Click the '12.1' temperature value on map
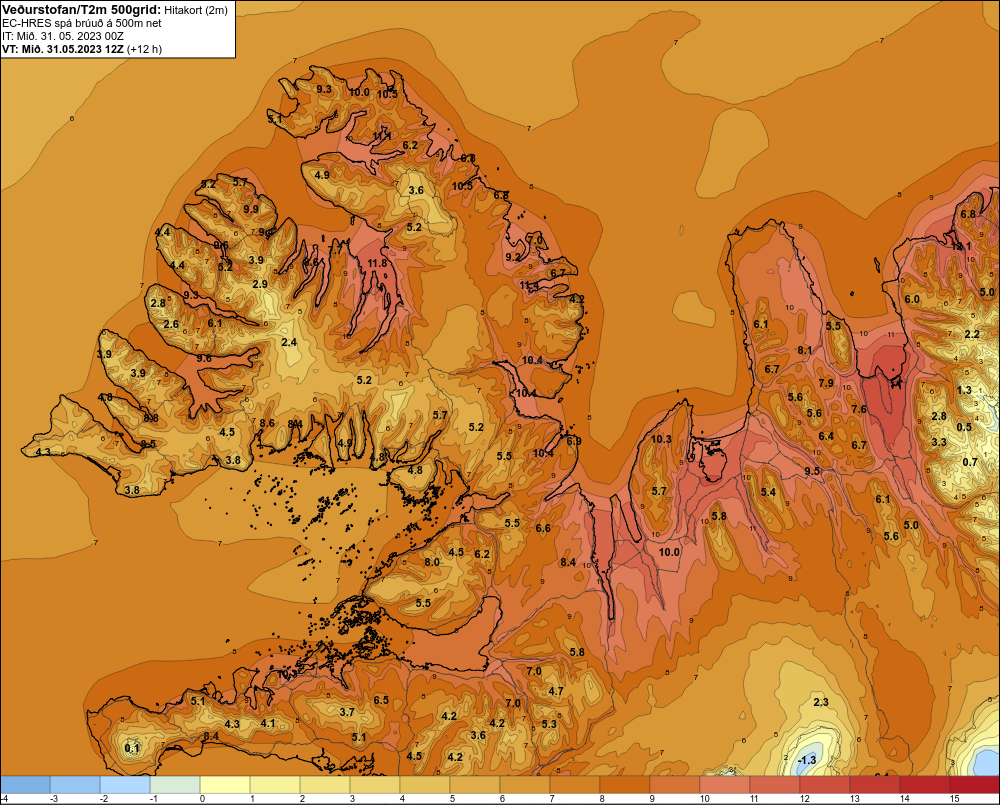 pos(960,246)
